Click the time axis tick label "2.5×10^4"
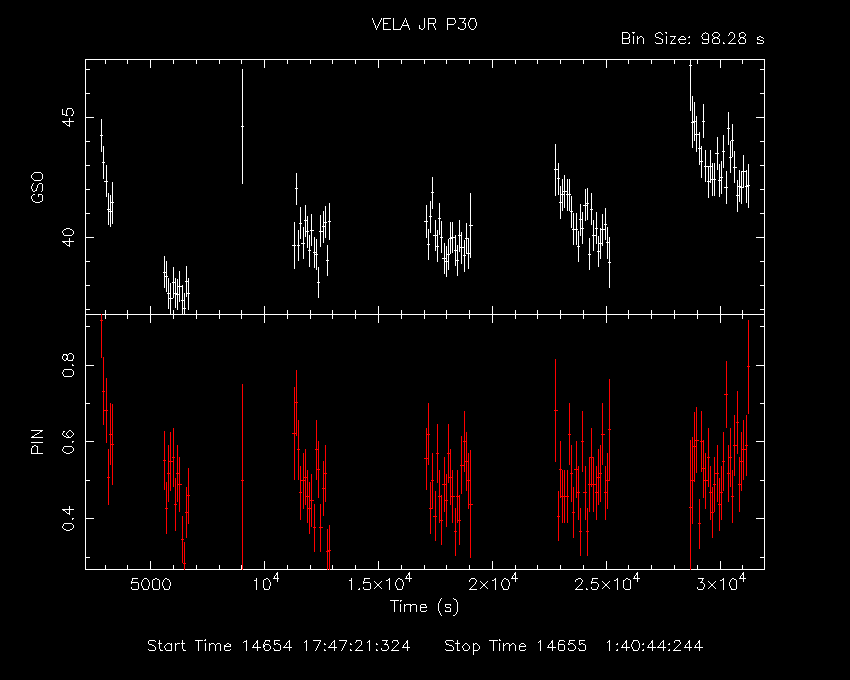850x680 pixels. point(607,583)
